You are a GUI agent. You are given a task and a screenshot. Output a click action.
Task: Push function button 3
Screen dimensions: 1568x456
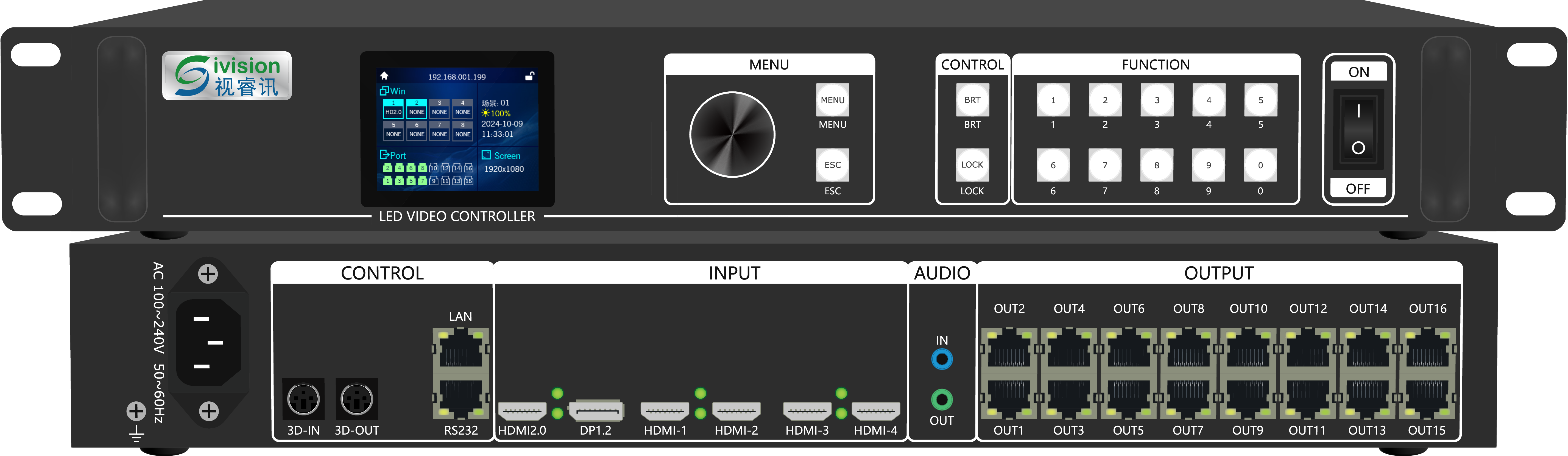(x=1157, y=100)
